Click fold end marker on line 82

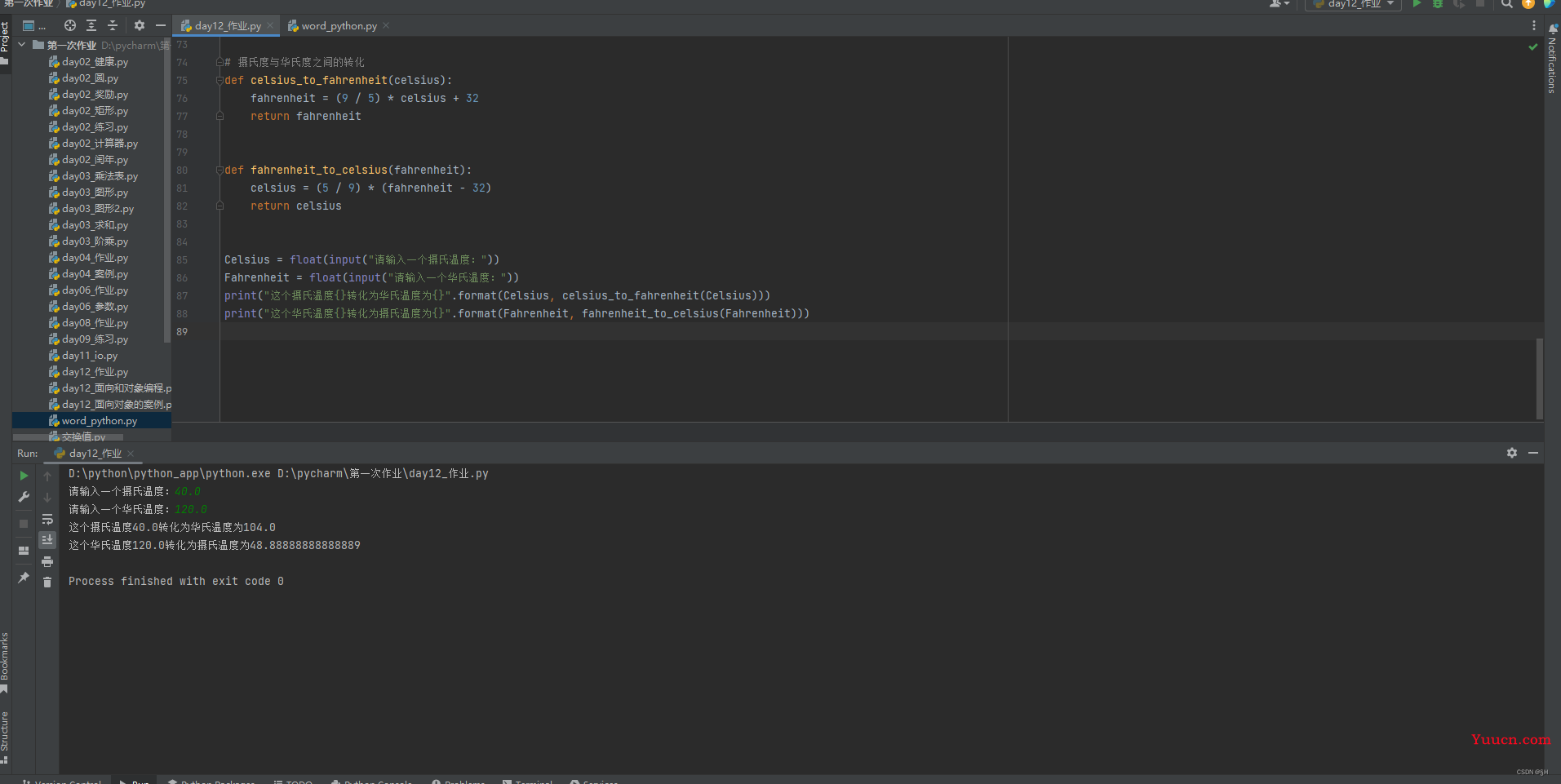pyautogui.click(x=220, y=206)
